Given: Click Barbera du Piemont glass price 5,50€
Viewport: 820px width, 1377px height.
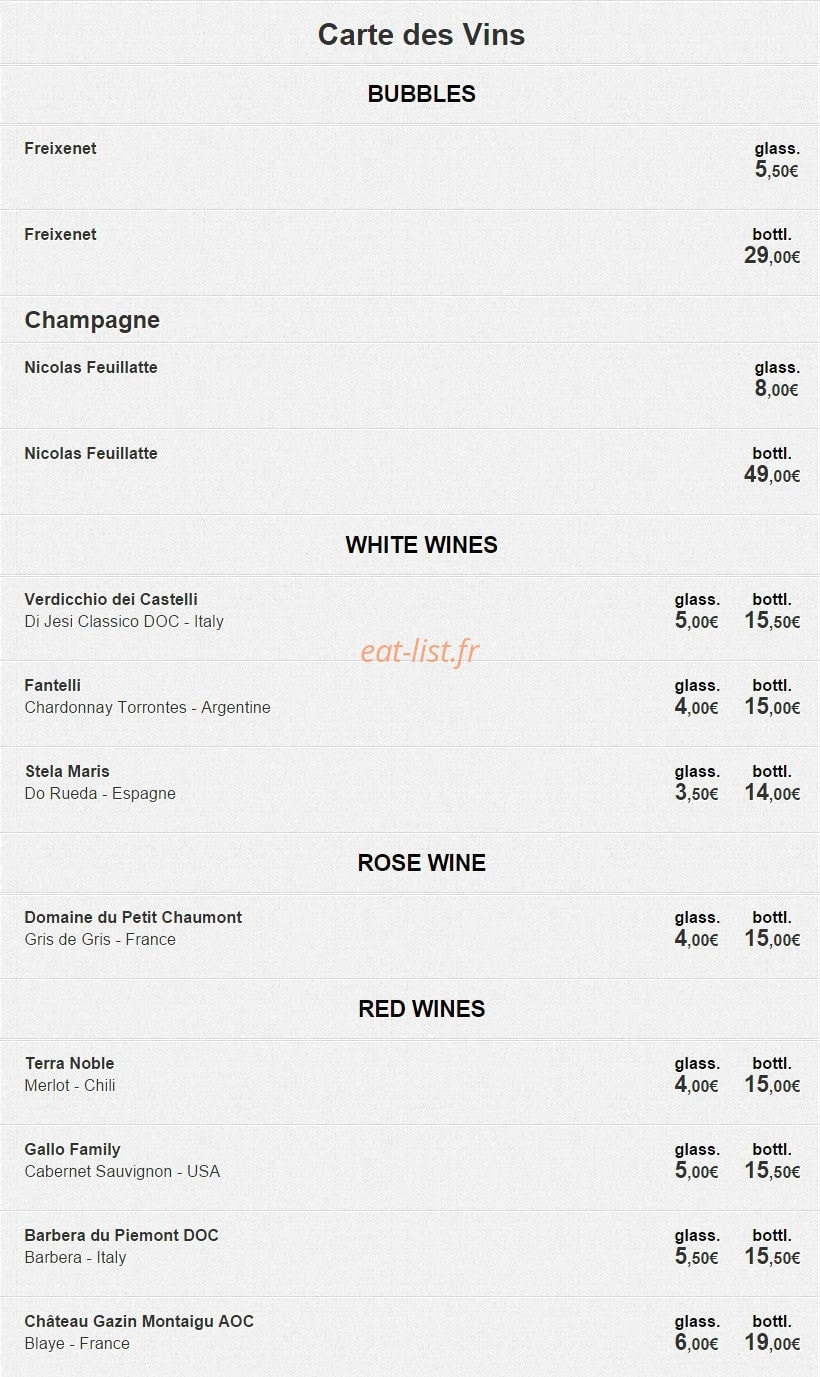Looking at the screenshot, I should (x=696, y=1257).
